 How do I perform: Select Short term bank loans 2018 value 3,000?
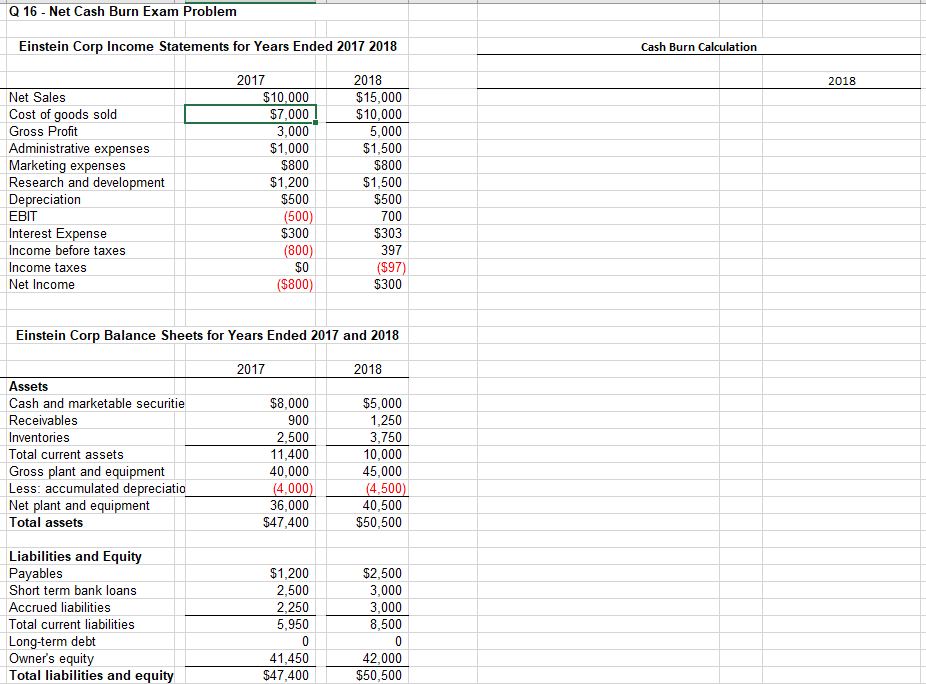point(386,591)
